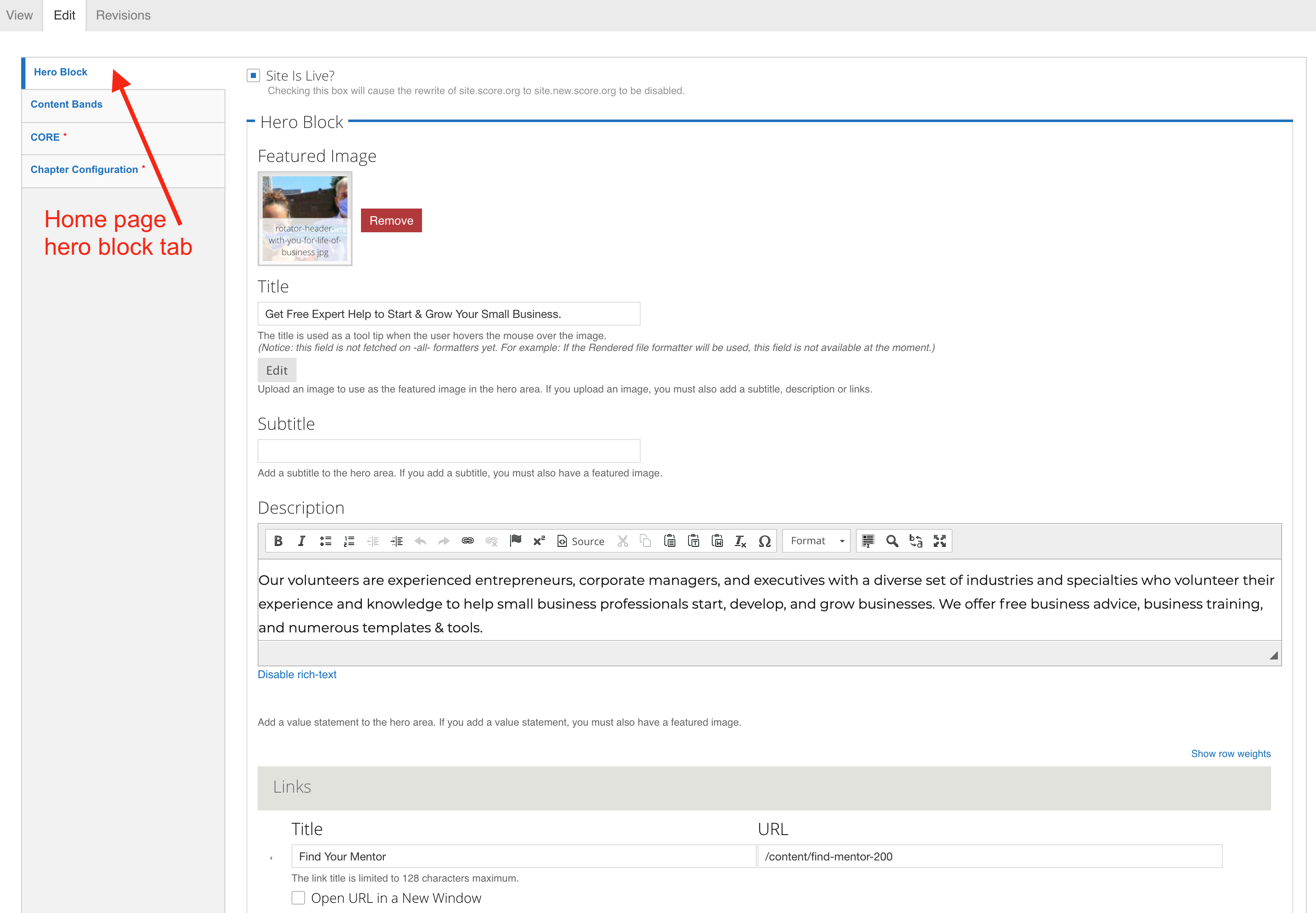Insert special character with Omega icon
This screenshot has height=913, width=1316.
tap(764, 540)
